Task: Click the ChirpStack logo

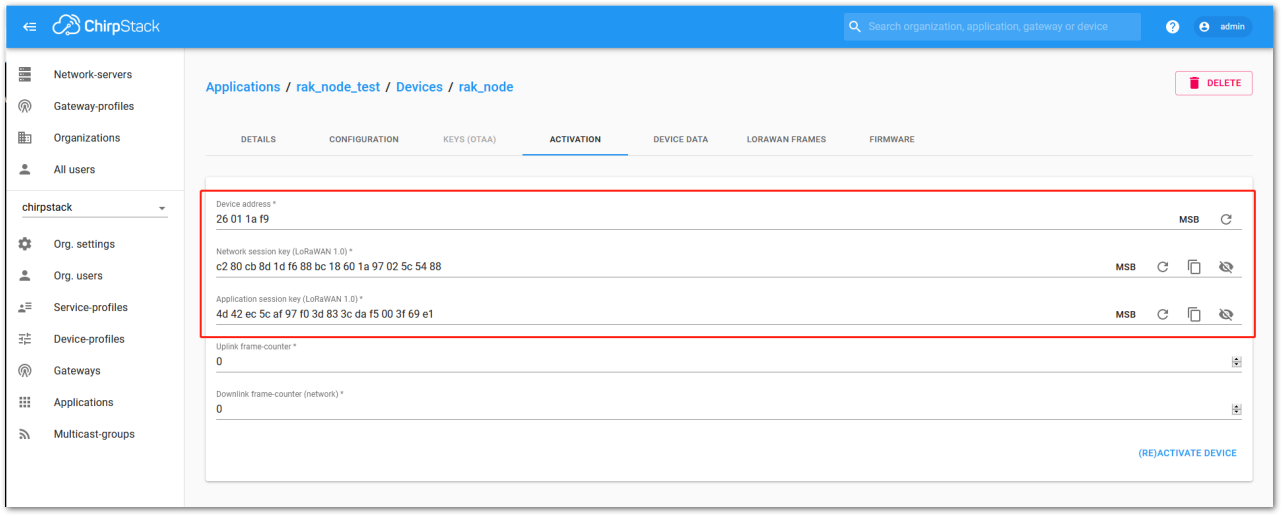Action: [x=106, y=26]
